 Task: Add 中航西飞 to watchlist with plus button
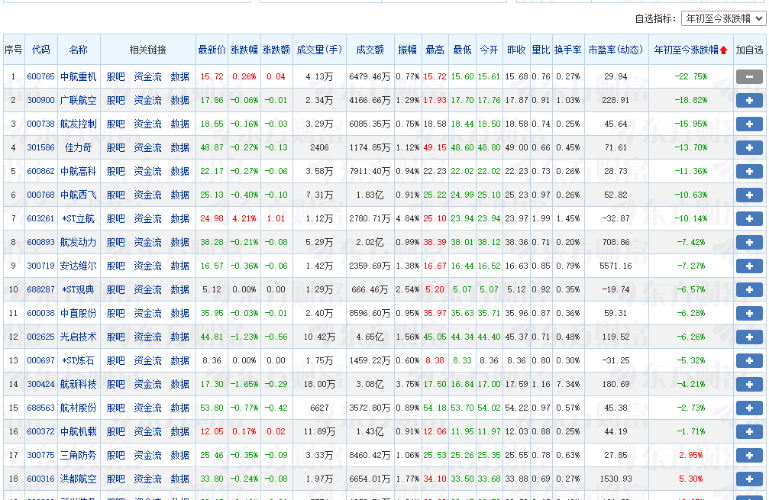click(x=749, y=195)
